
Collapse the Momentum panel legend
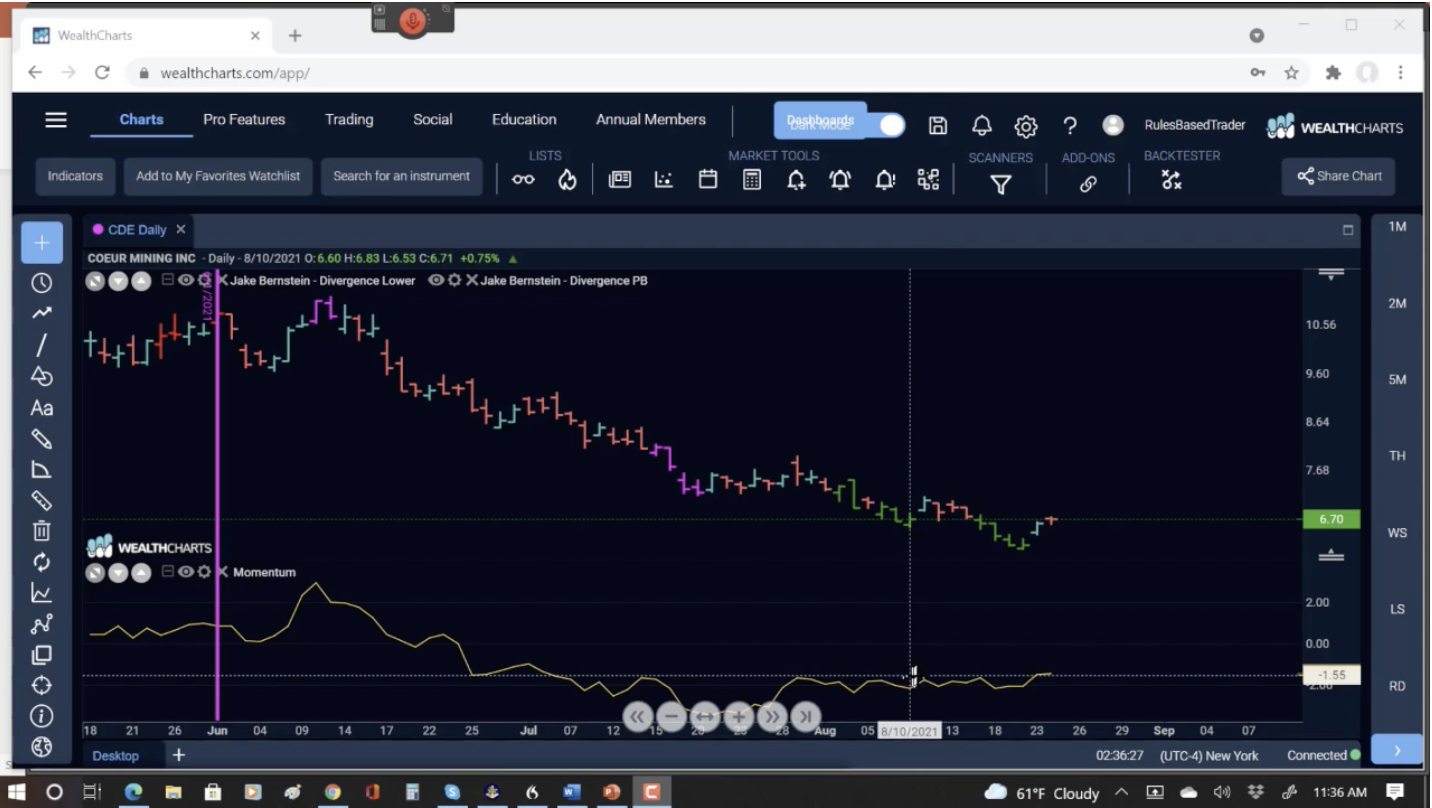coord(168,572)
